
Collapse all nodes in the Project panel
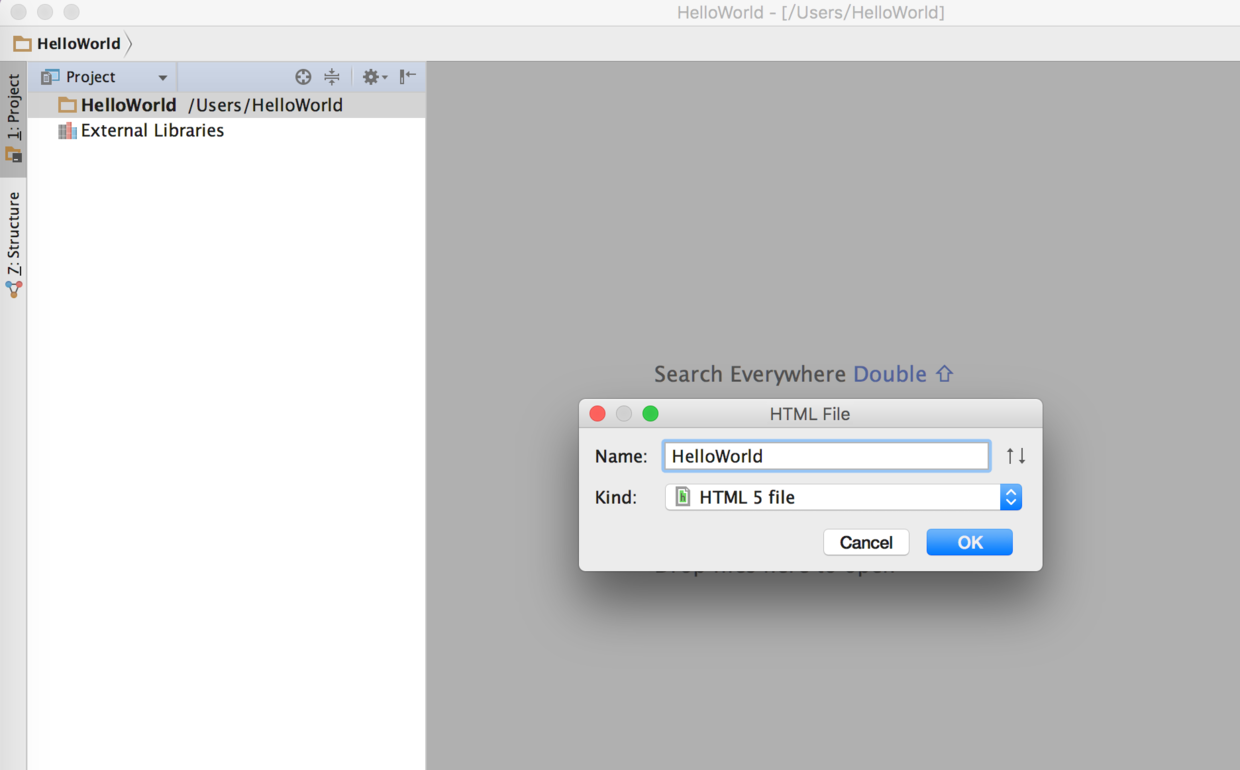(332, 77)
